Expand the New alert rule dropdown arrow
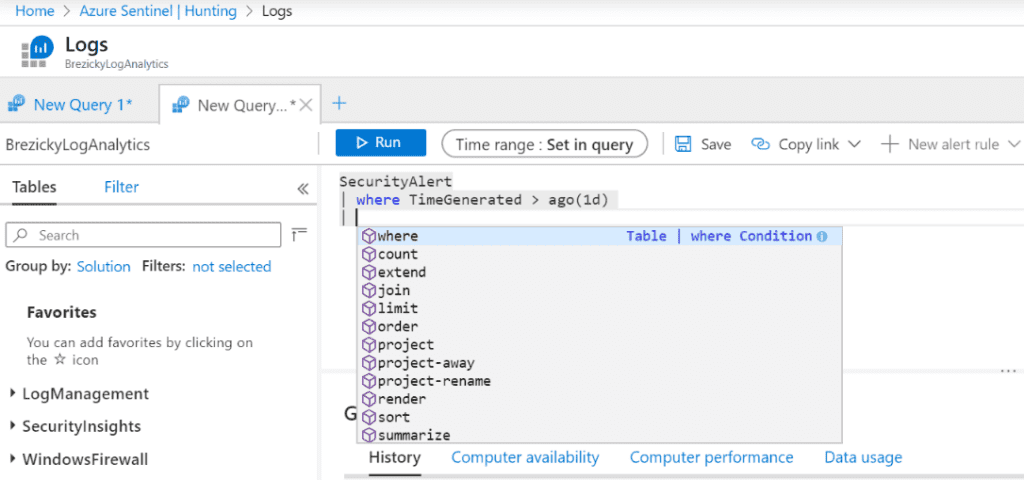Screen dimensions: 1024x480 coord(1014,144)
